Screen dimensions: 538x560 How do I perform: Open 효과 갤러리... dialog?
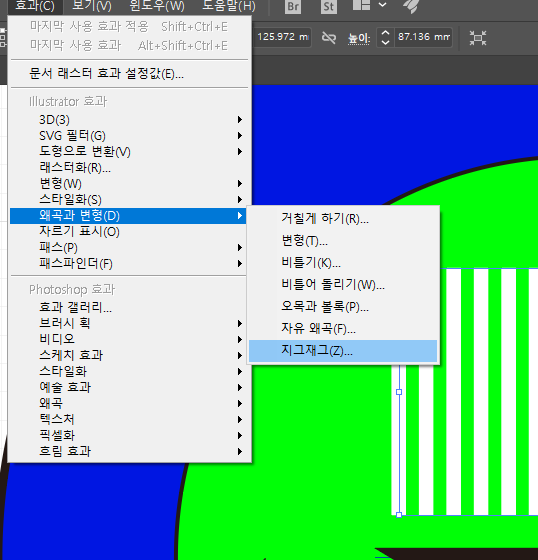(129, 307)
